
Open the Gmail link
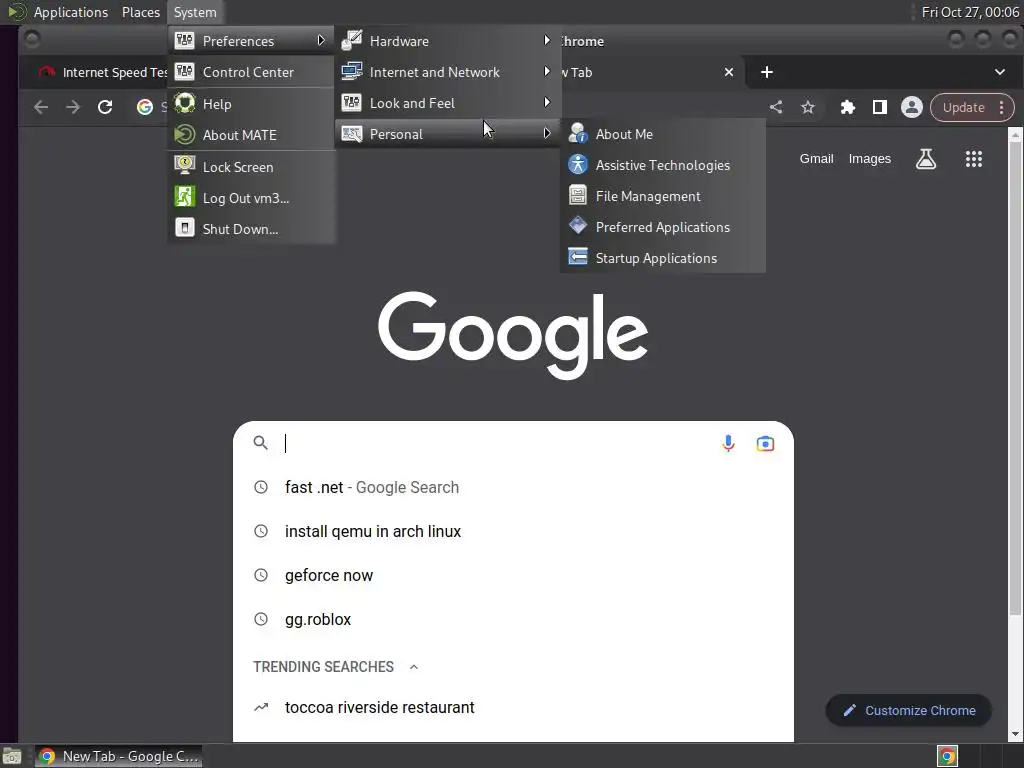[816, 159]
